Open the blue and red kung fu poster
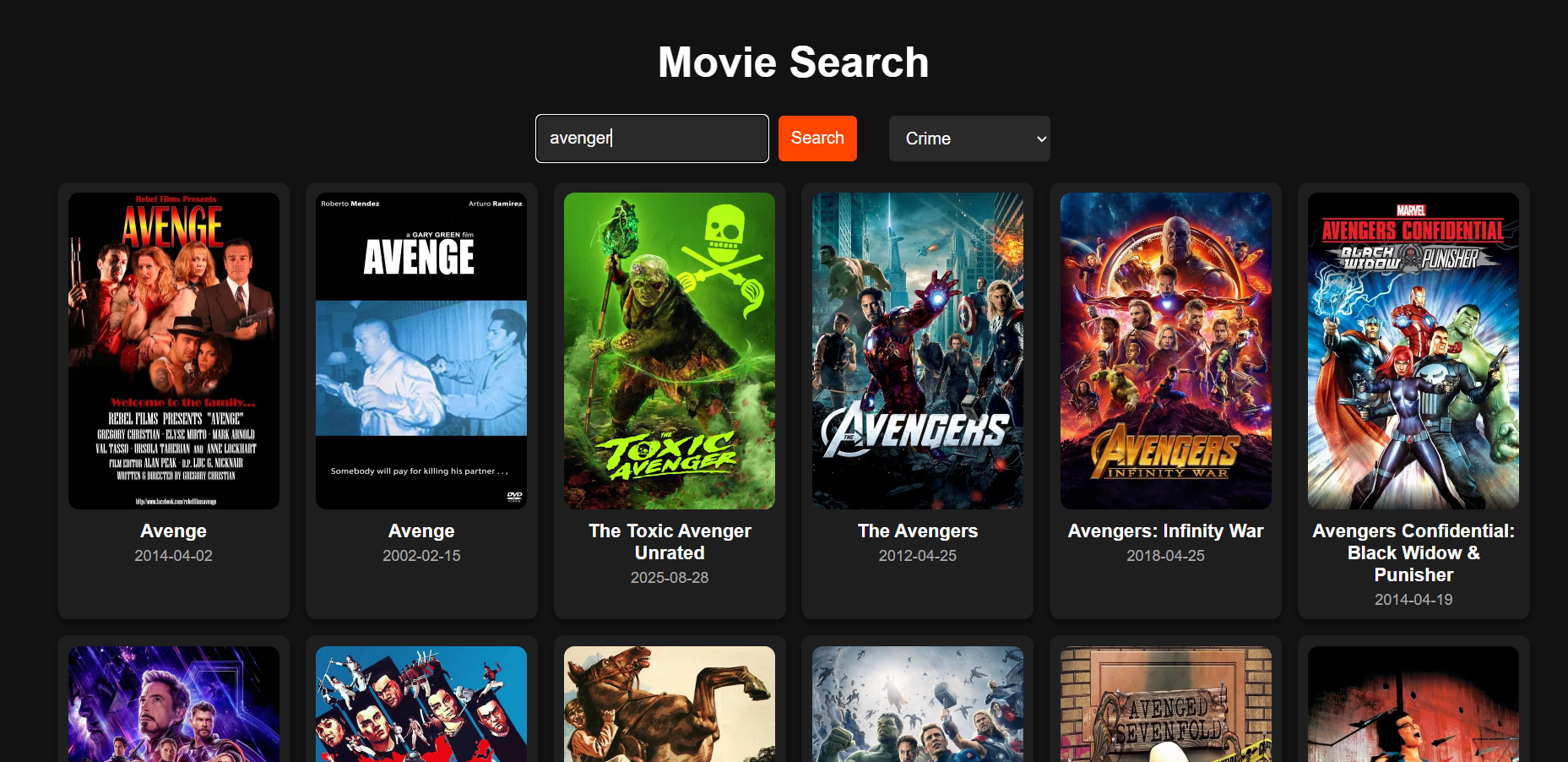The height and width of the screenshot is (762, 1568). pyautogui.click(x=421, y=705)
